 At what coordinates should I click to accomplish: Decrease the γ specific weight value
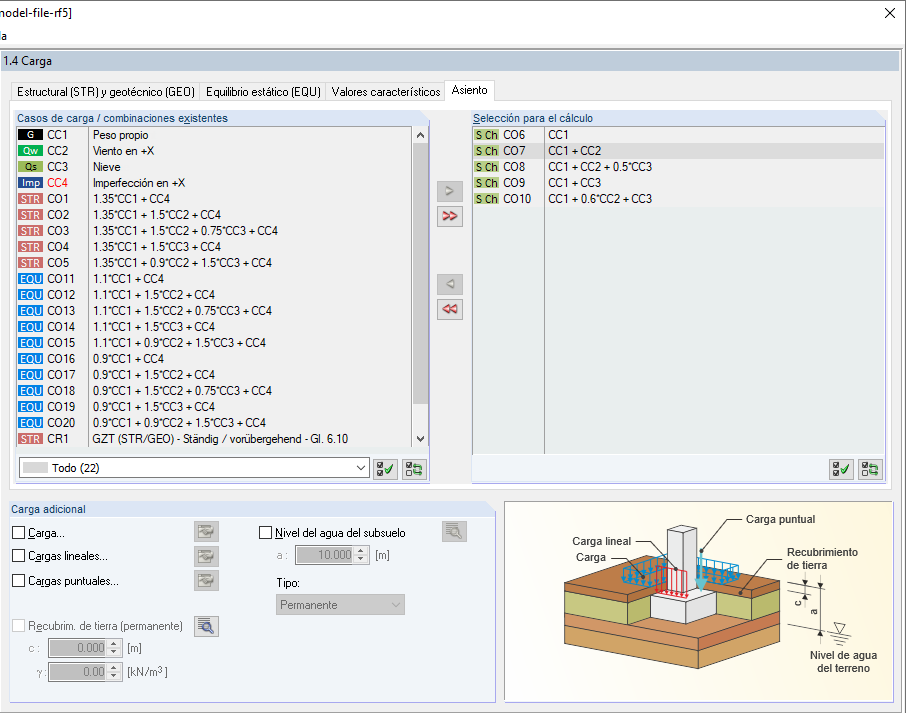point(114,676)
